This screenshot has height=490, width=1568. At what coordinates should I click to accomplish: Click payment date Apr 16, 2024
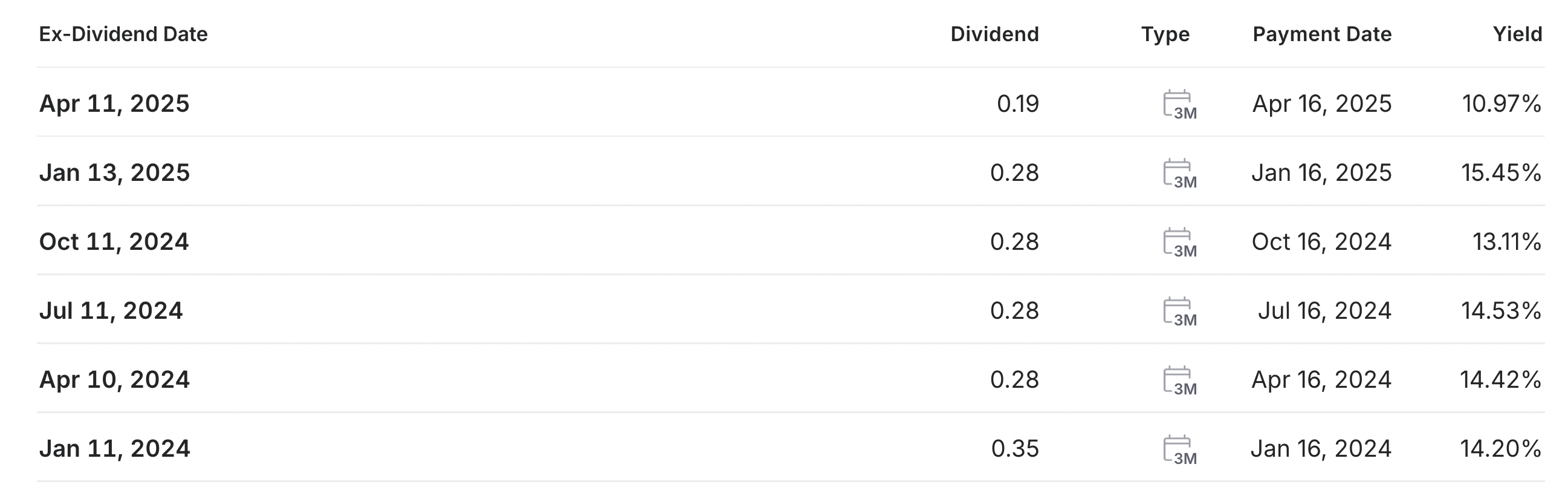tap(1321, 380)
